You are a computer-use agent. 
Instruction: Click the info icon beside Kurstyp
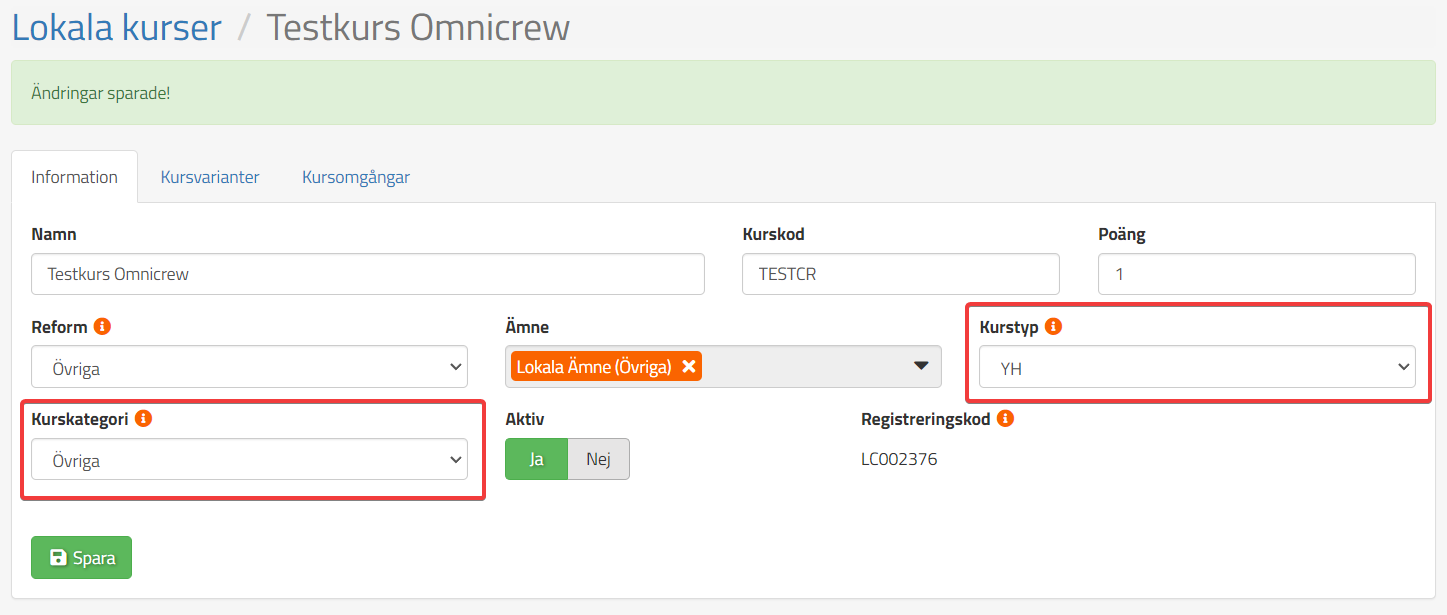[1053, 327]
